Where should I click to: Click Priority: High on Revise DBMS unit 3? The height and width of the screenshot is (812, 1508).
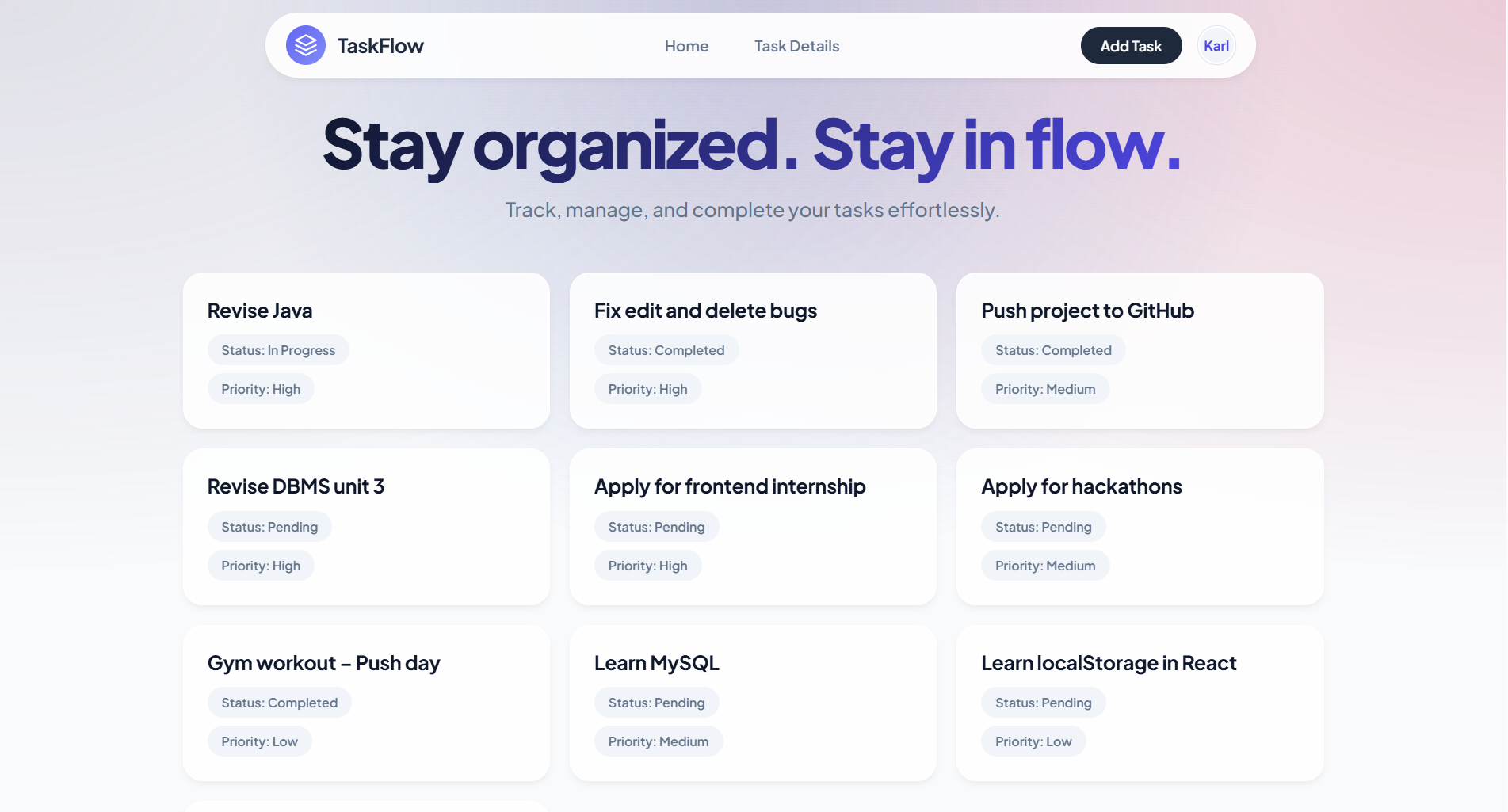pyautogui.click(x=261, y=566)
